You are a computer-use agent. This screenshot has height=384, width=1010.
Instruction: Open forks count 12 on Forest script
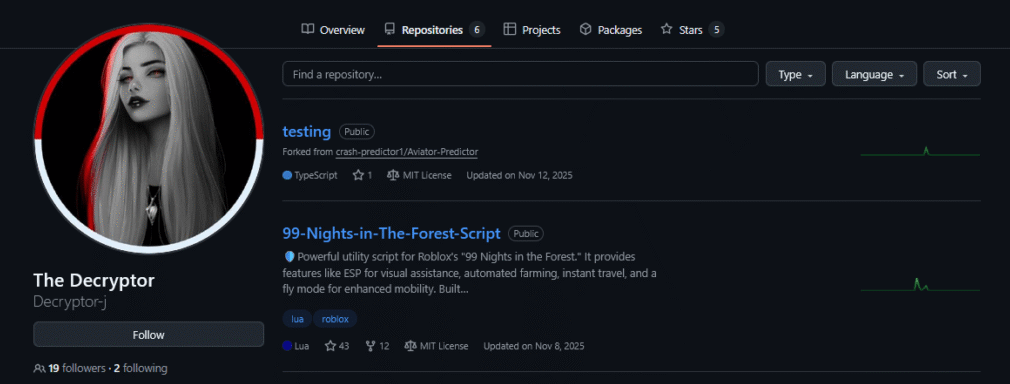[x=377, y=346]
